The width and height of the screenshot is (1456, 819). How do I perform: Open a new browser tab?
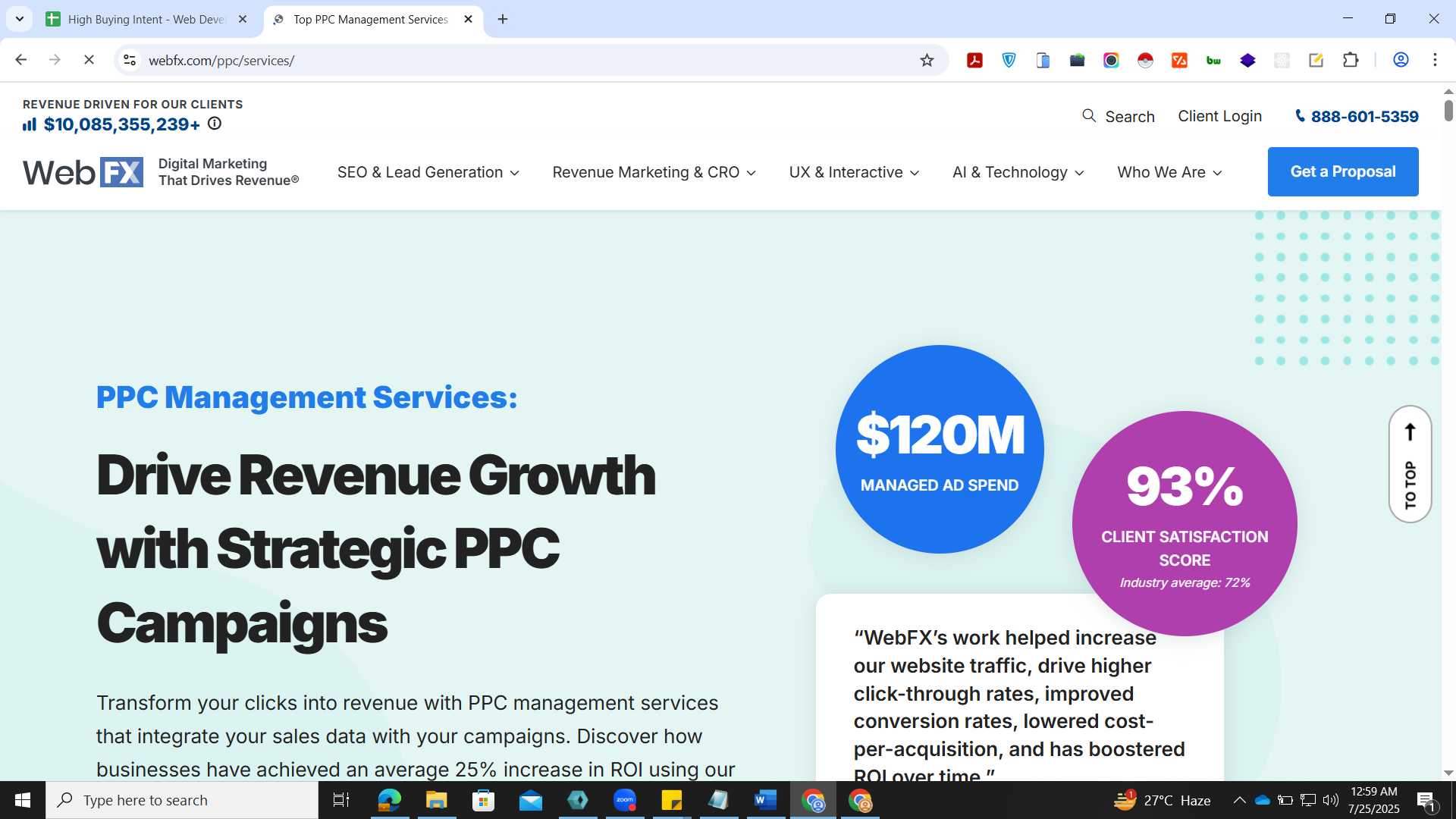click(x=503, y=19)
